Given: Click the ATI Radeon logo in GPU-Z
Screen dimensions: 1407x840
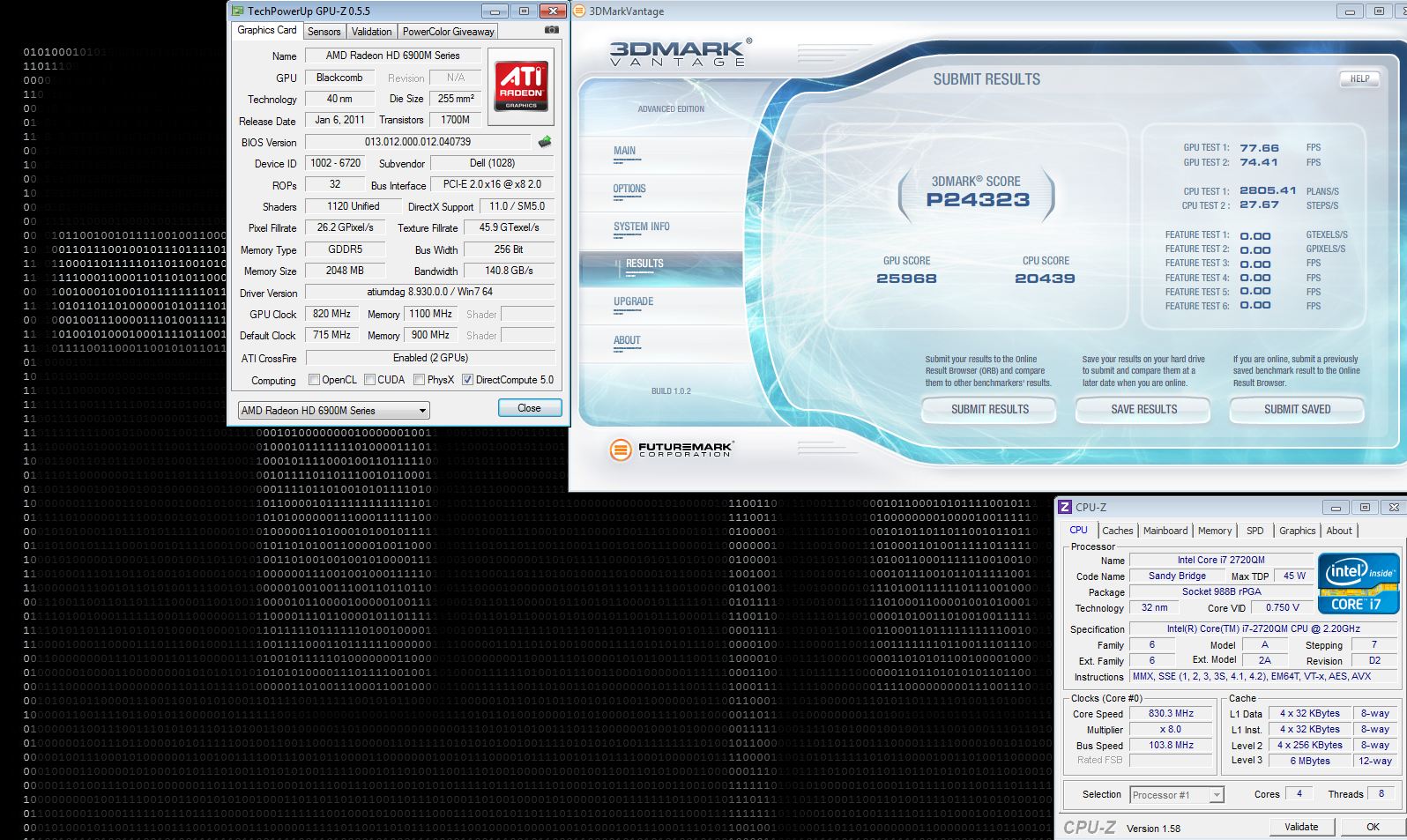Looking at the screenshot, I should (521, 85).
